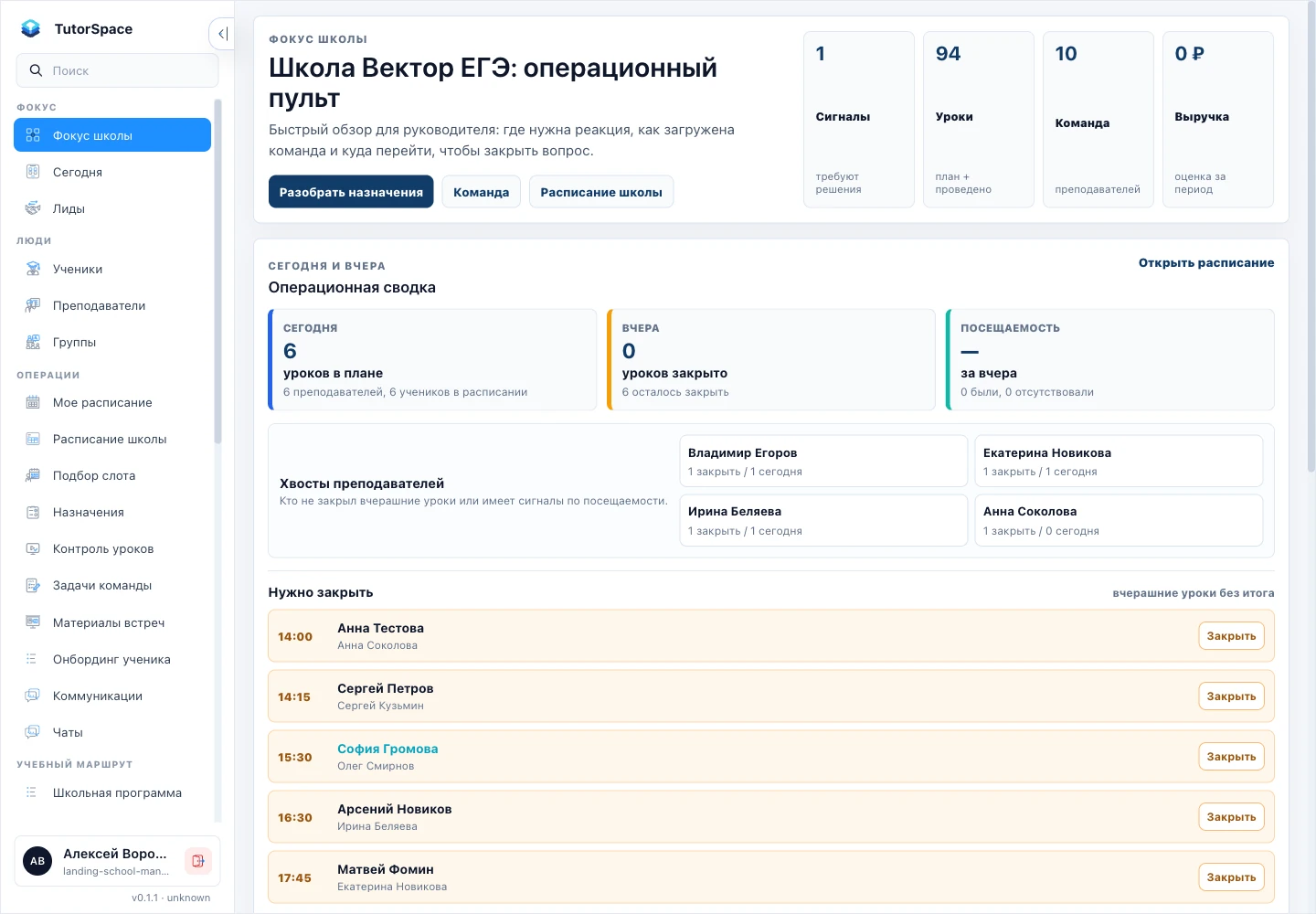Click the Онбординг ученика list icon

[x=33, y=659]
